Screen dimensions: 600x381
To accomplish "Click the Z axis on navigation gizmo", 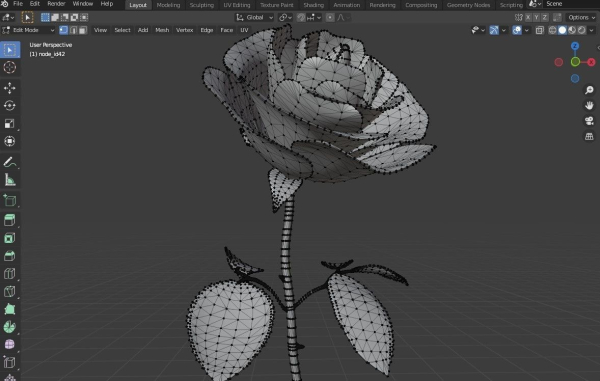I will point(575,46).
